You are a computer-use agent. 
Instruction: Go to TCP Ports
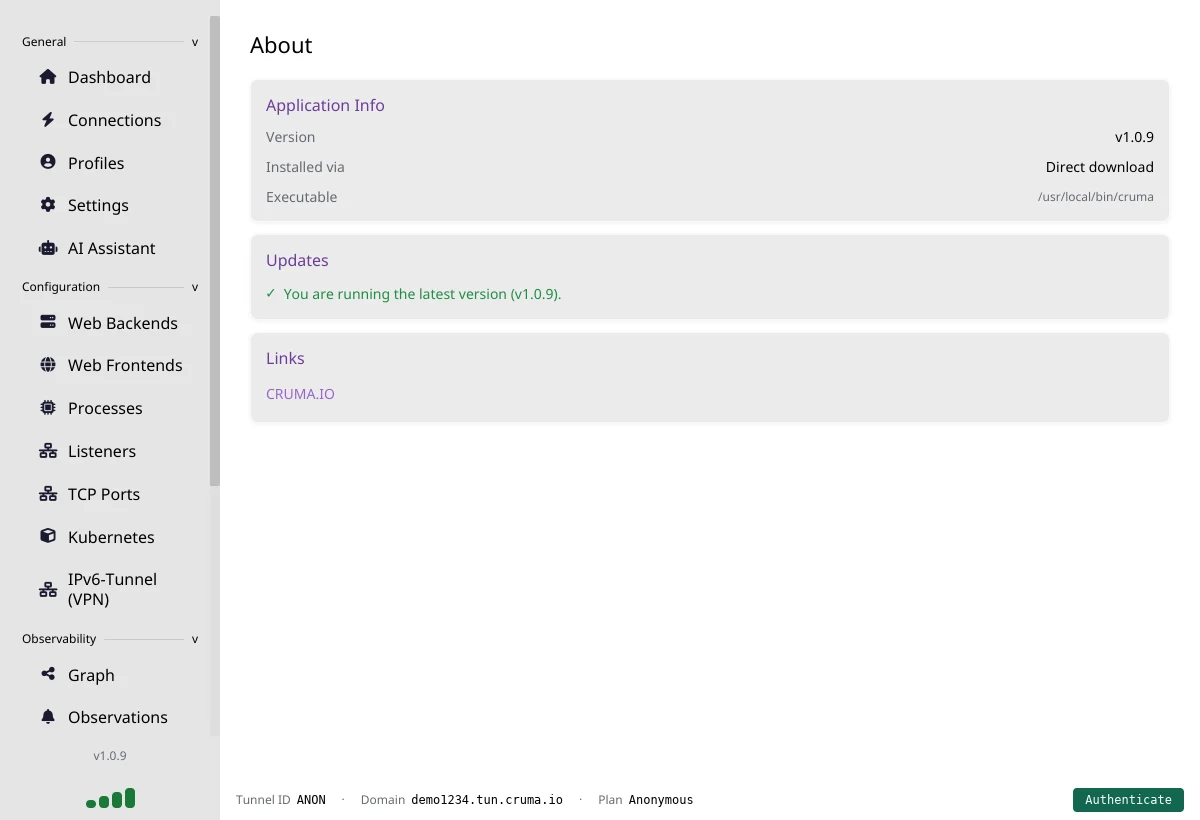(104, 494)
